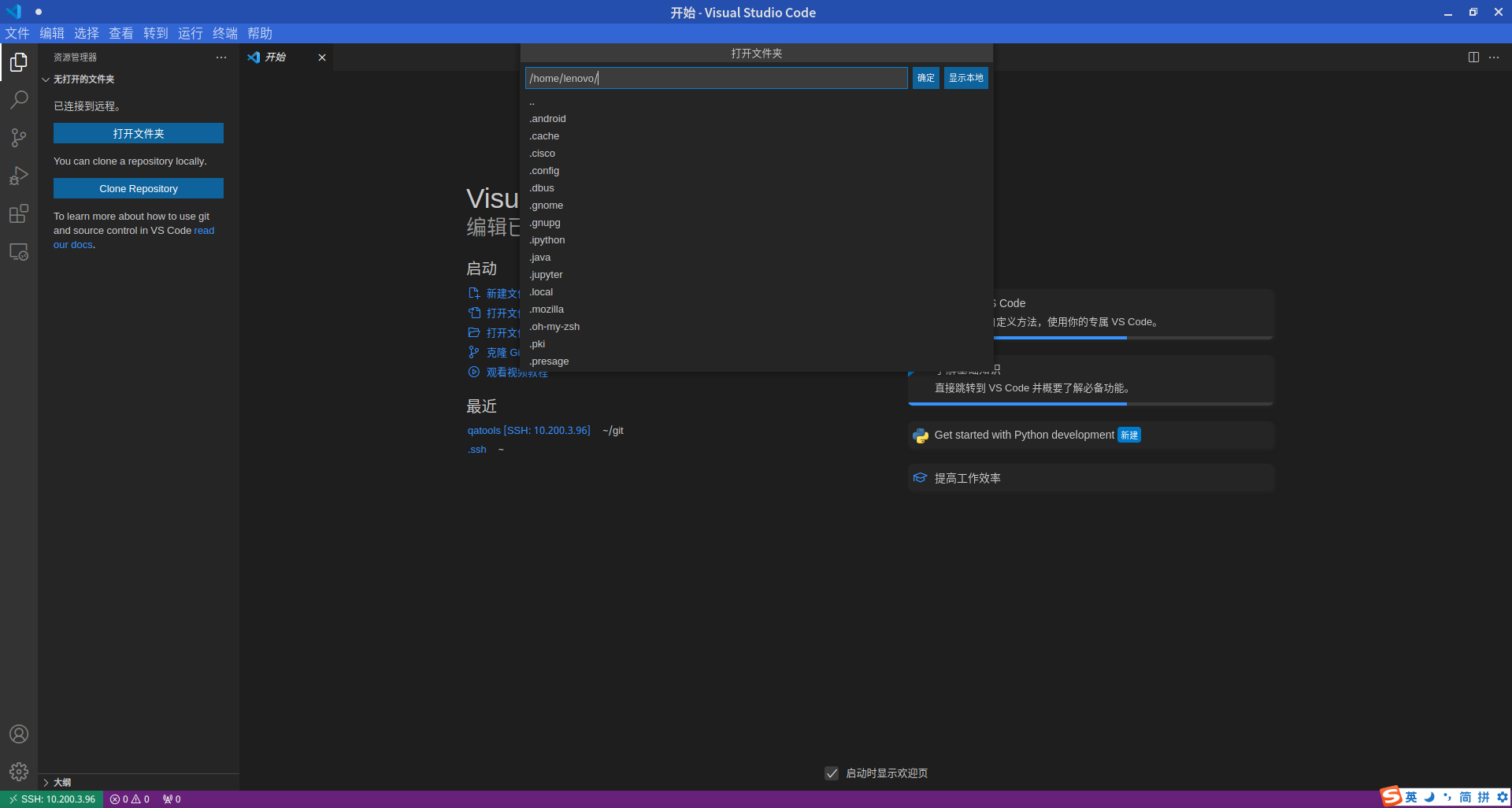This screenshot has height=808, width=1512.
Task: Select the .gnome folder entry
Action: (756, 206)
